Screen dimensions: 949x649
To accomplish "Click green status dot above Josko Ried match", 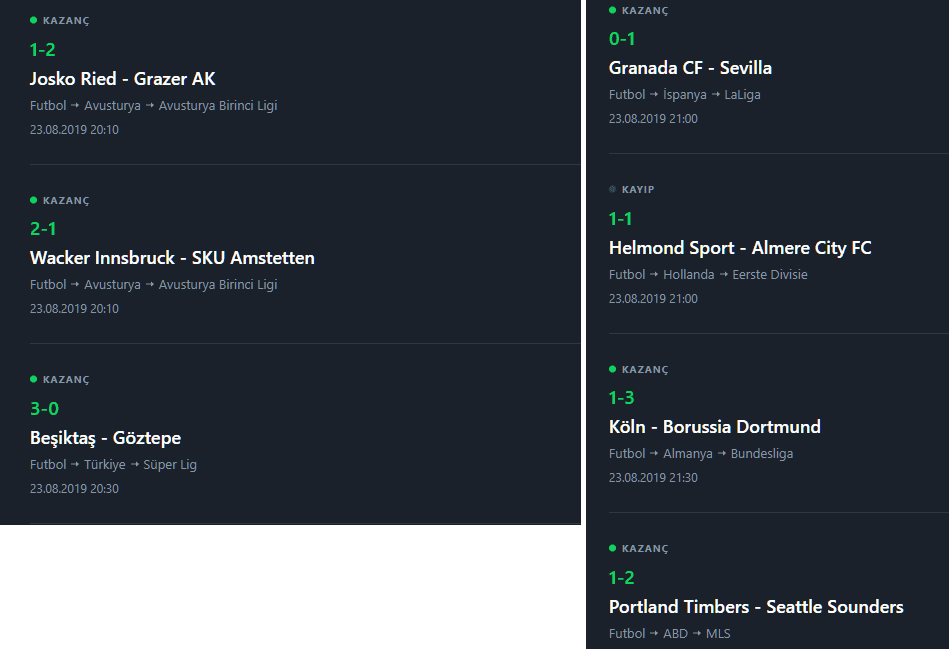I will (x=33, y=20).
